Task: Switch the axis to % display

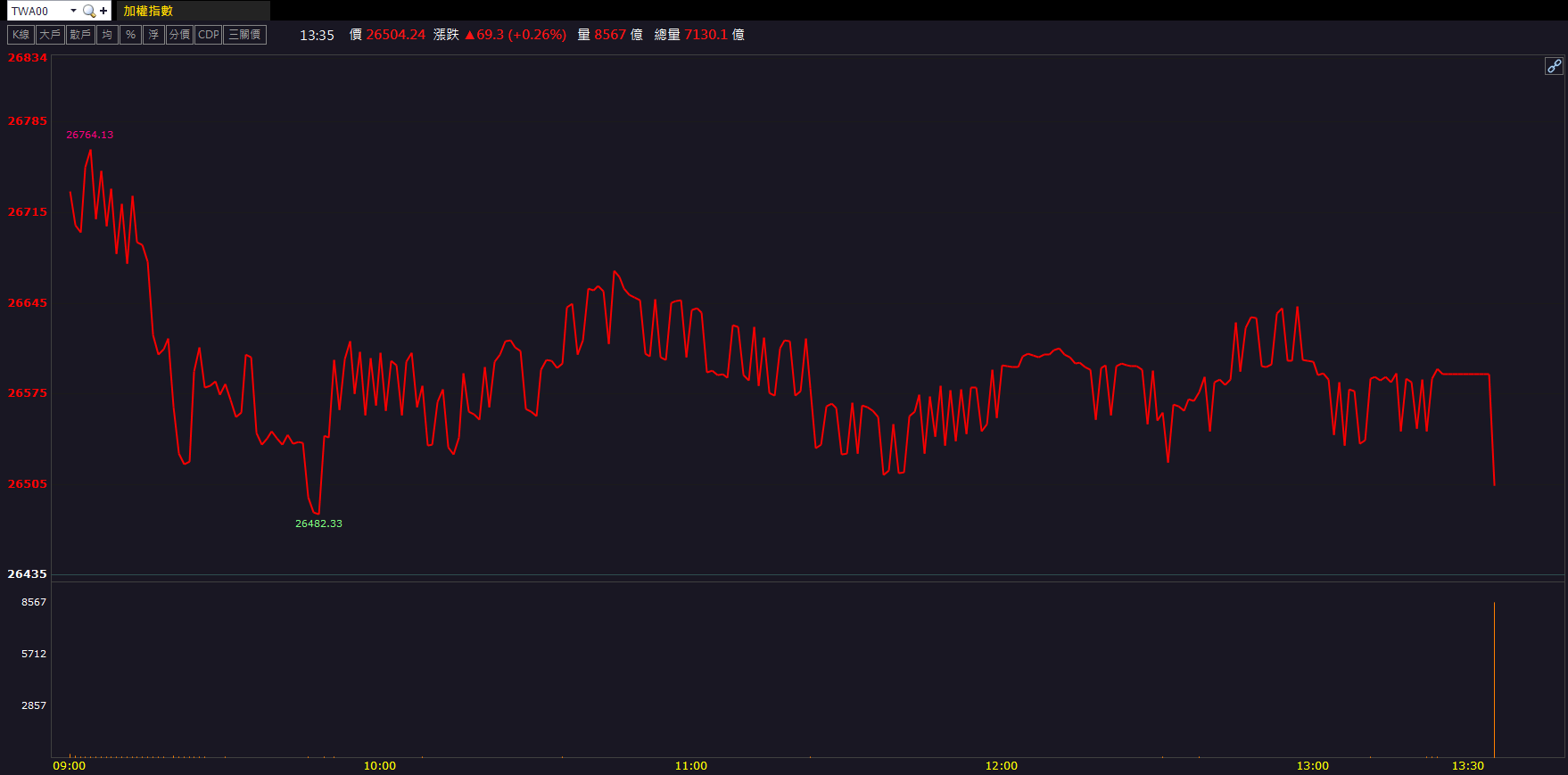Action: (x=130, y=35)
